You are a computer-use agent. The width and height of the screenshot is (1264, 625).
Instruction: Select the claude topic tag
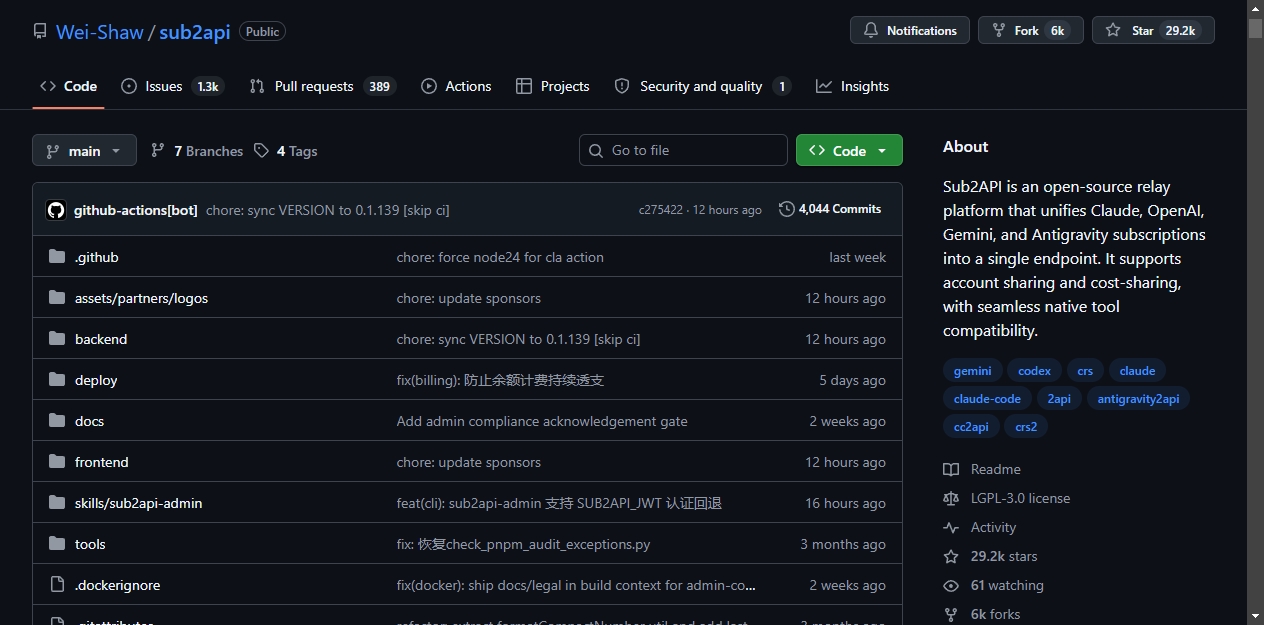coord(1137,371)
